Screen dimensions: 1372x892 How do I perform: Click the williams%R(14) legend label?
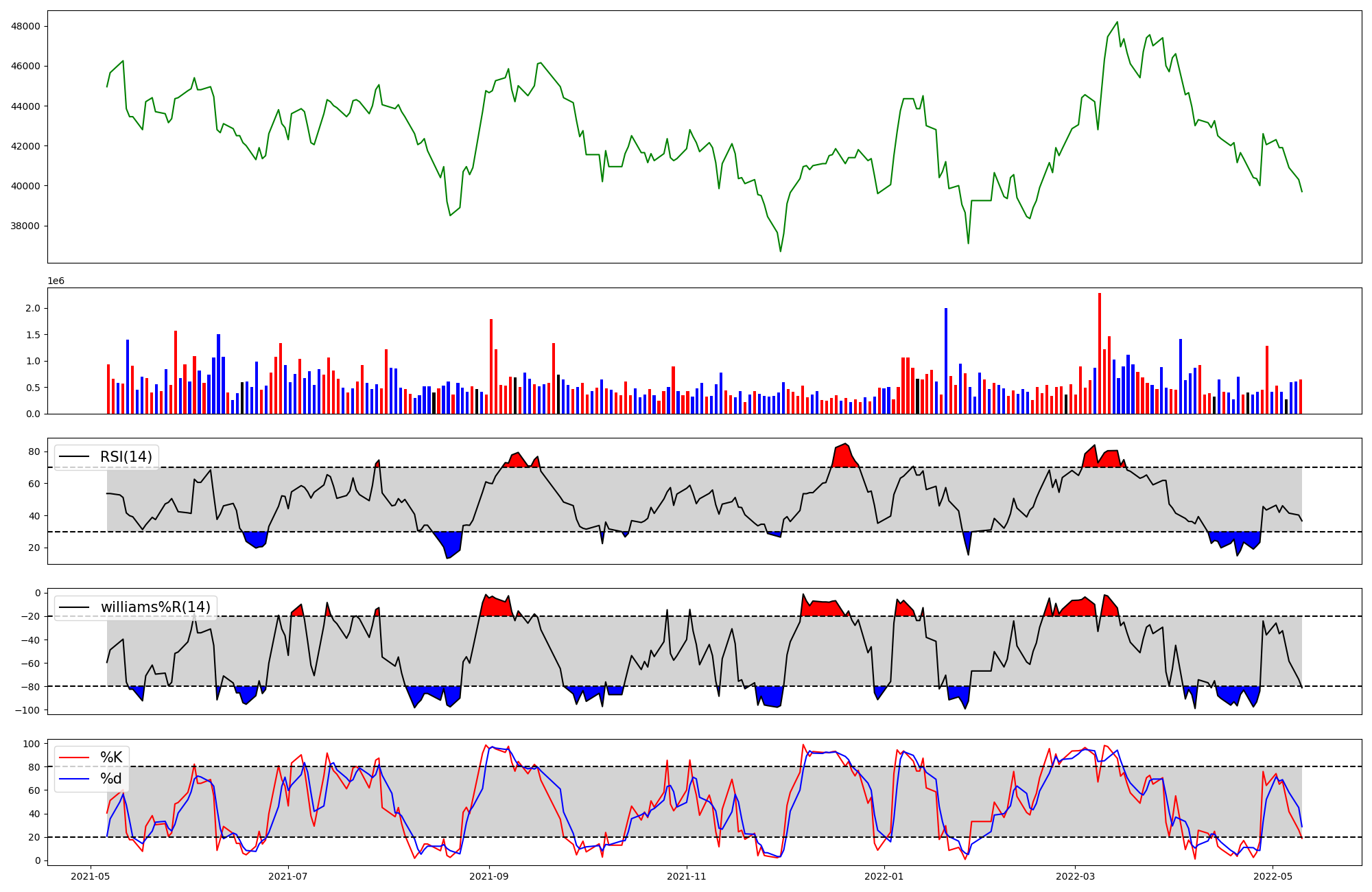pos(155,607)
